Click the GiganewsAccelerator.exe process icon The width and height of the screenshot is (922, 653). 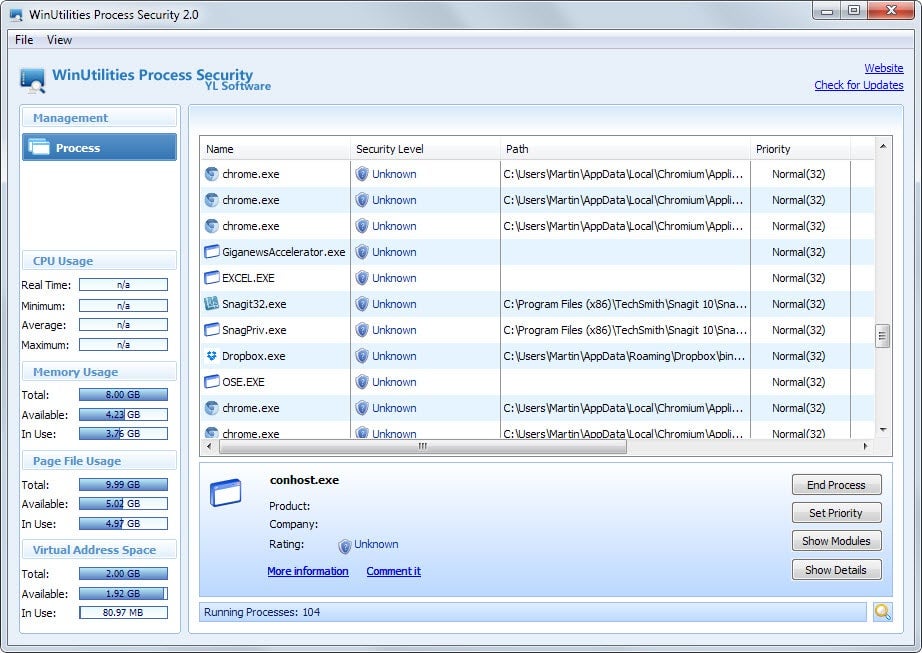tap(212, 252)
